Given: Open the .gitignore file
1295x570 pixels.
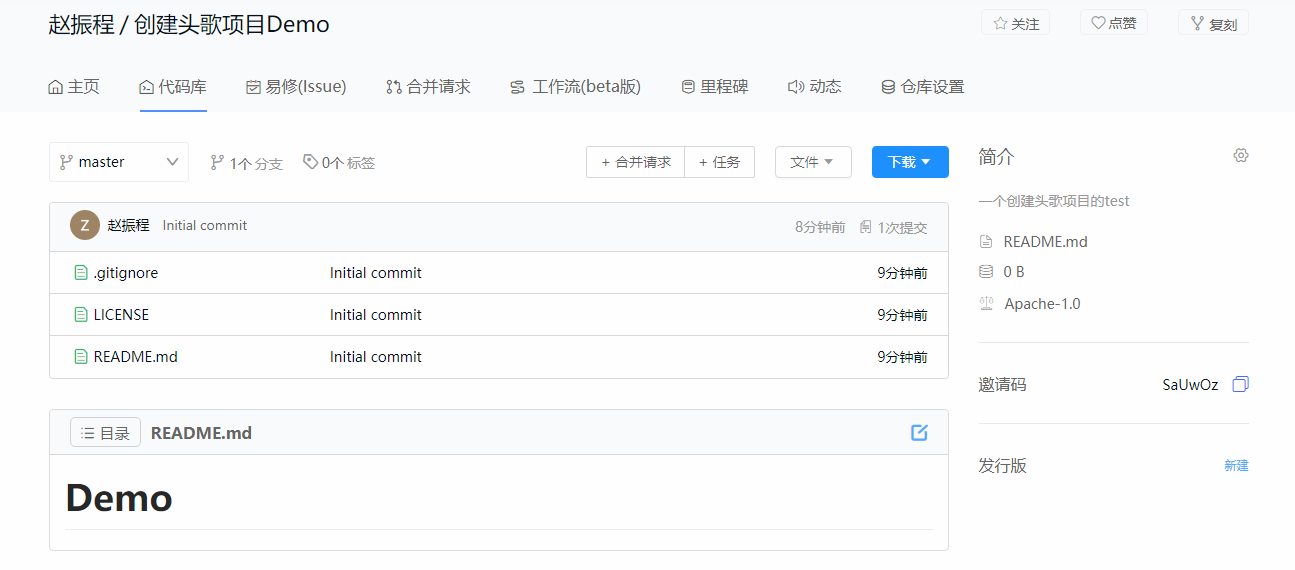Looking at the screenshot, I should [x=126, y=273].
